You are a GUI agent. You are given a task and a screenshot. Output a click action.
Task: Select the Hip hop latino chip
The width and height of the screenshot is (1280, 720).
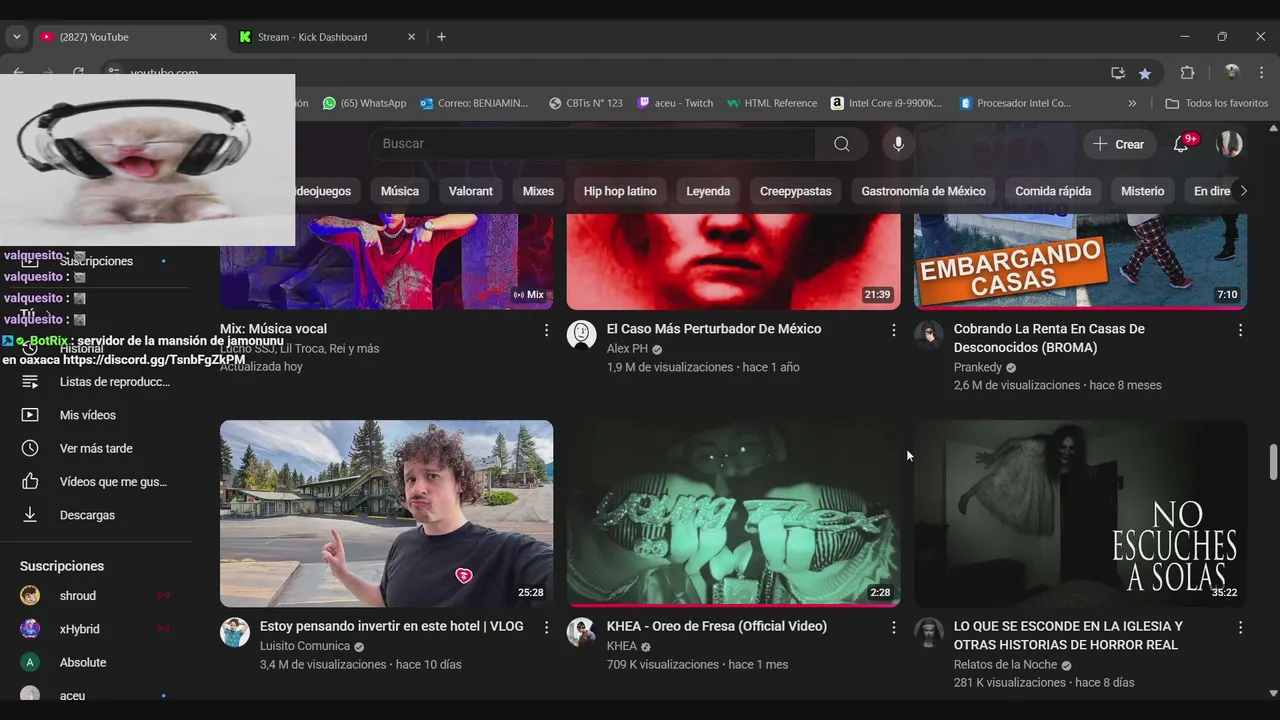620,191
